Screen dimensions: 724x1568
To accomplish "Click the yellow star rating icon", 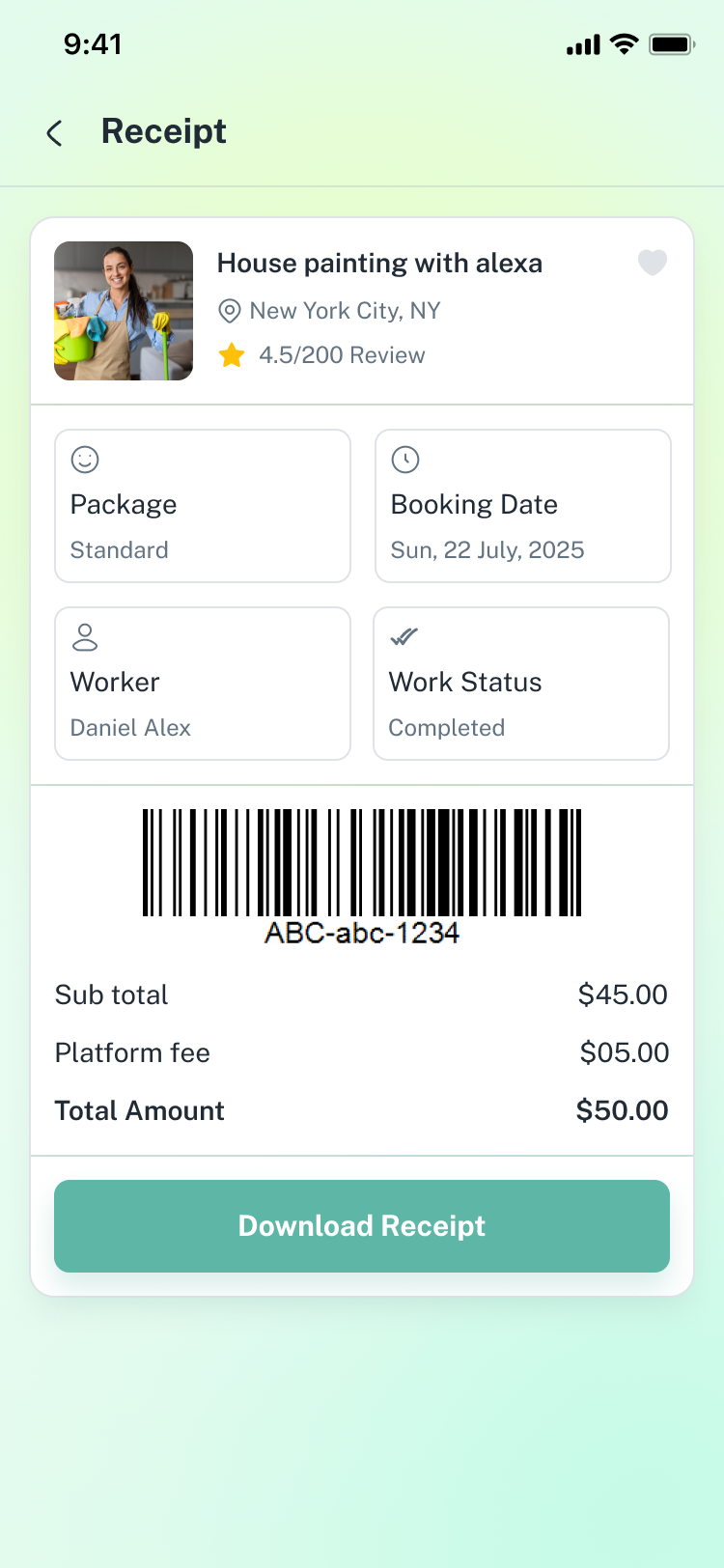I will click(x=232, y=355).
